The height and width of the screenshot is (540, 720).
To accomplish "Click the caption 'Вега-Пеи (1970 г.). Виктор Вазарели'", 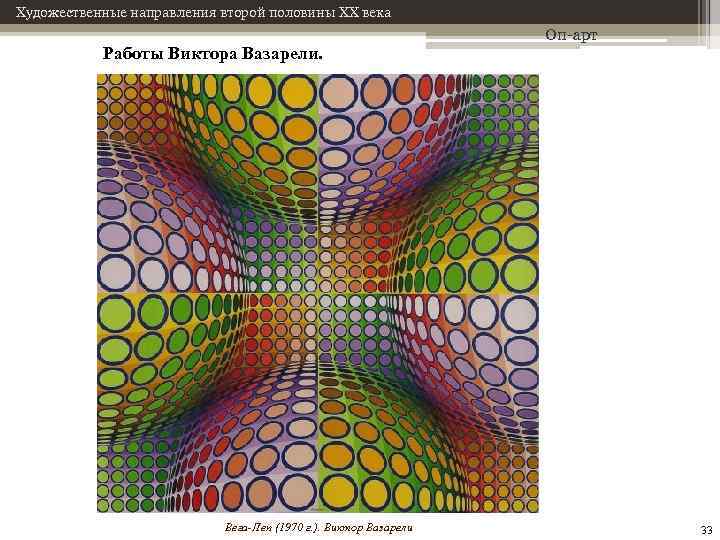I will (x=318, y=528).
